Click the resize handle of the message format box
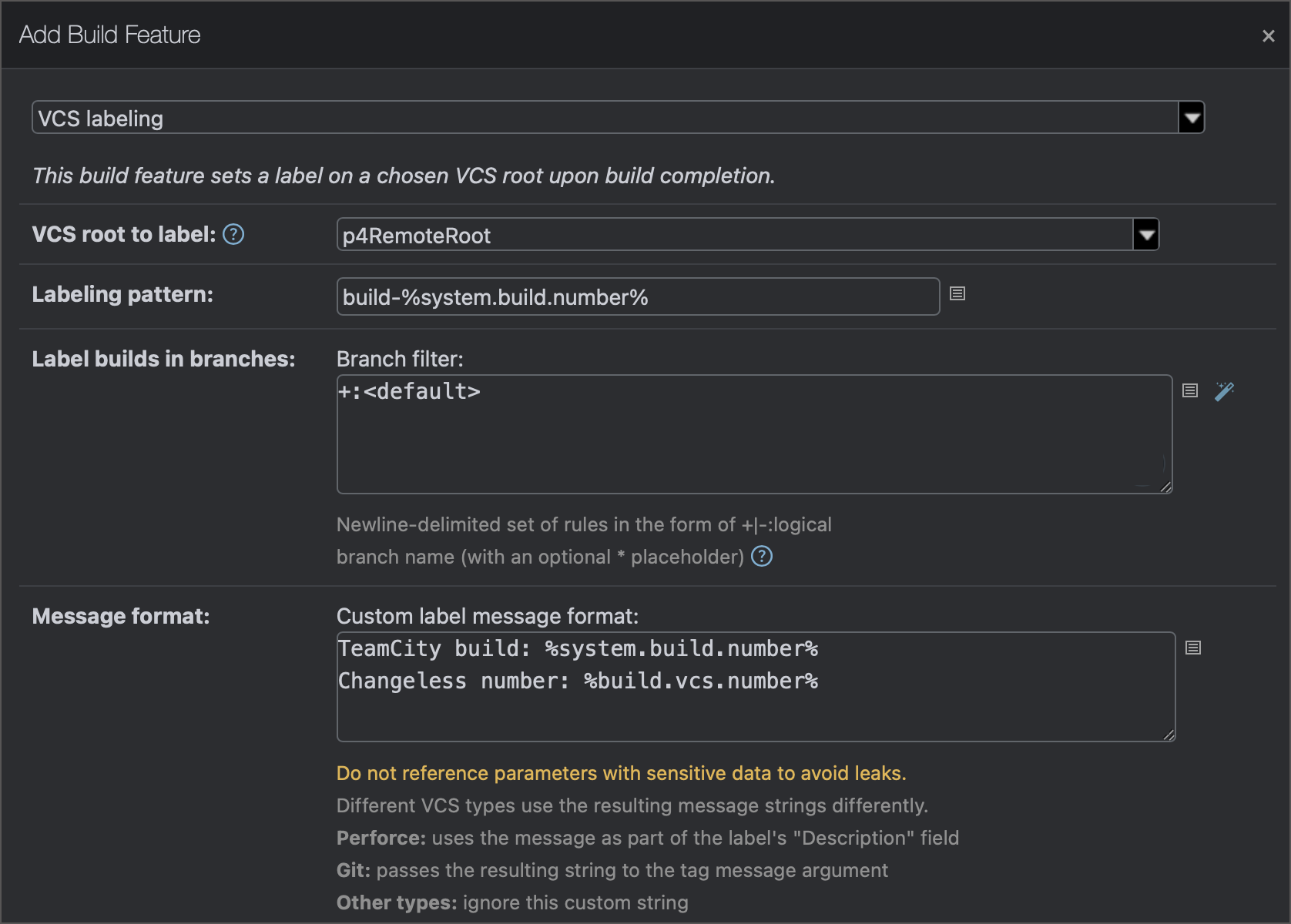 [1168, 733]
